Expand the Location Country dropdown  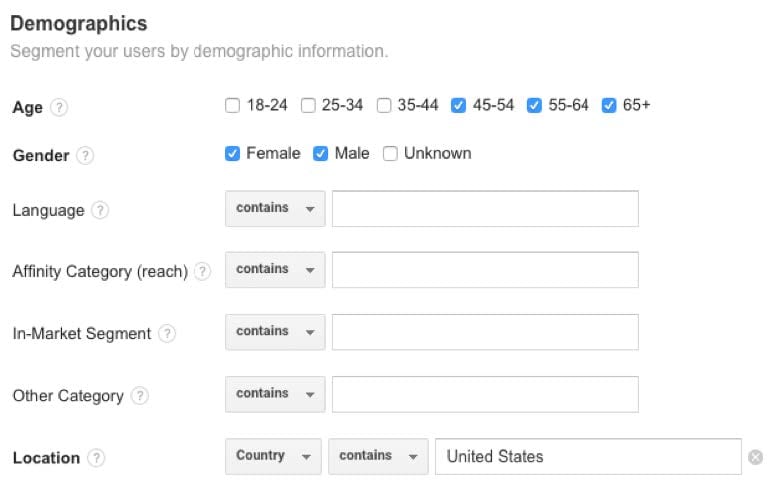(x=274, y=456)
